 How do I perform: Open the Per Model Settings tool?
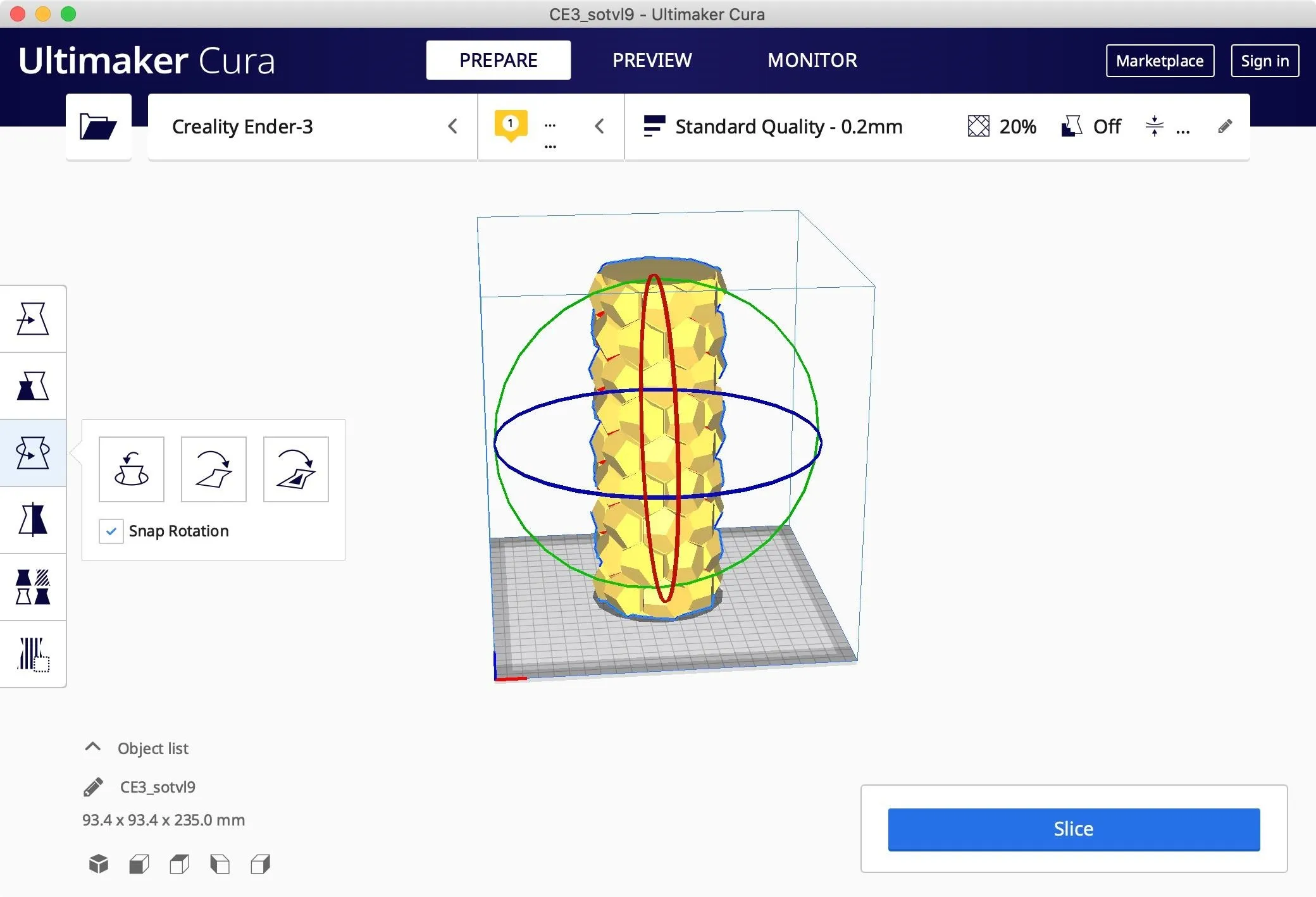[33, 587]
